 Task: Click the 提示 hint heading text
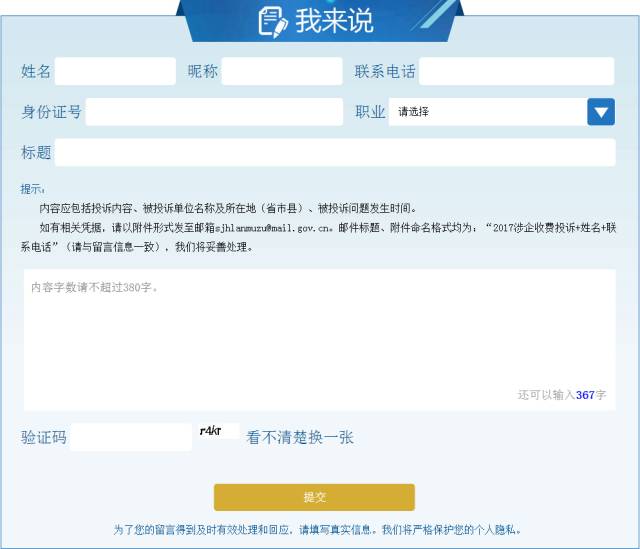tap(33, 189)
